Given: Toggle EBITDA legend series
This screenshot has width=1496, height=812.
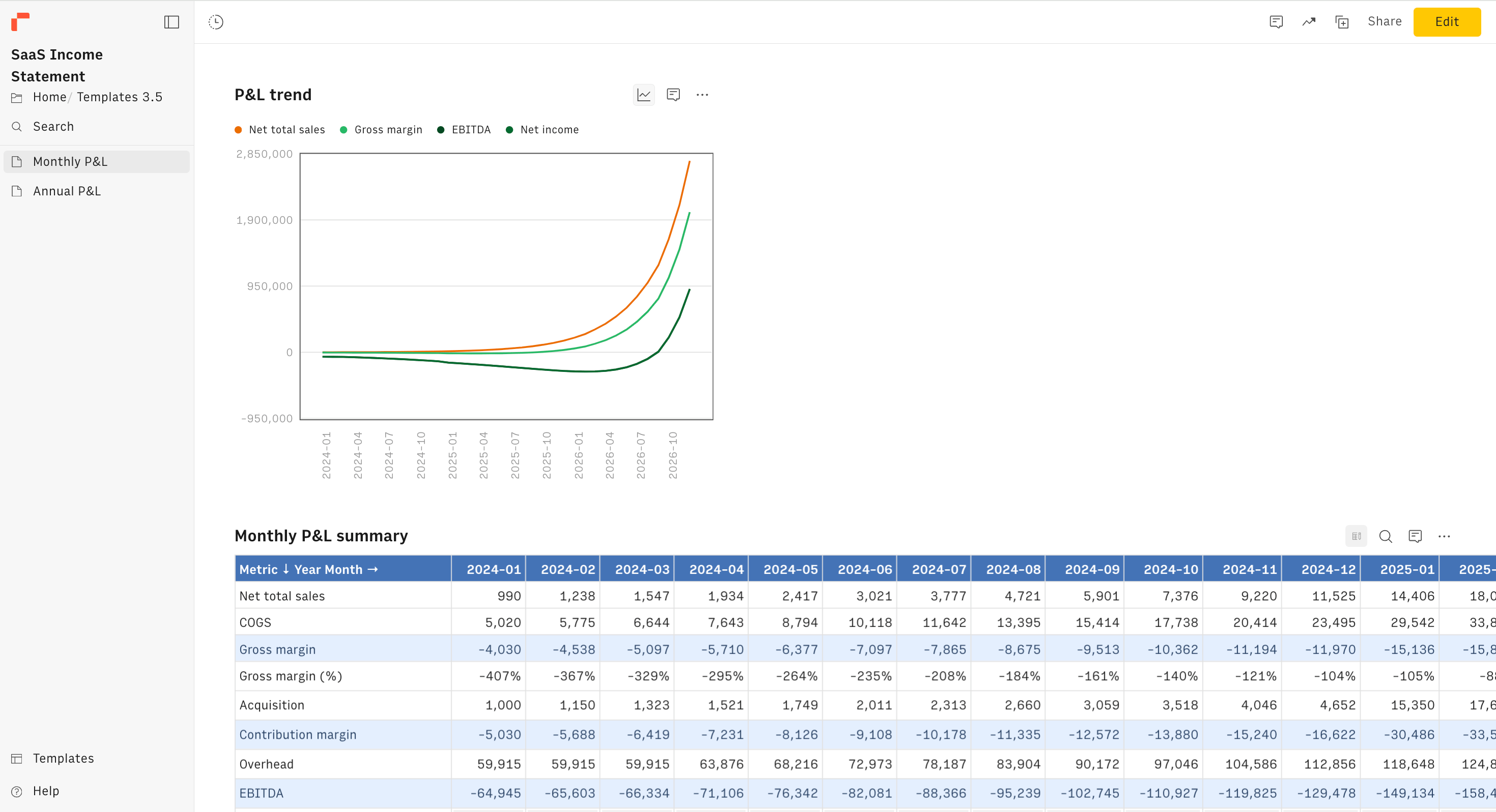Looking at the screenshot, I should click(464, 130).
